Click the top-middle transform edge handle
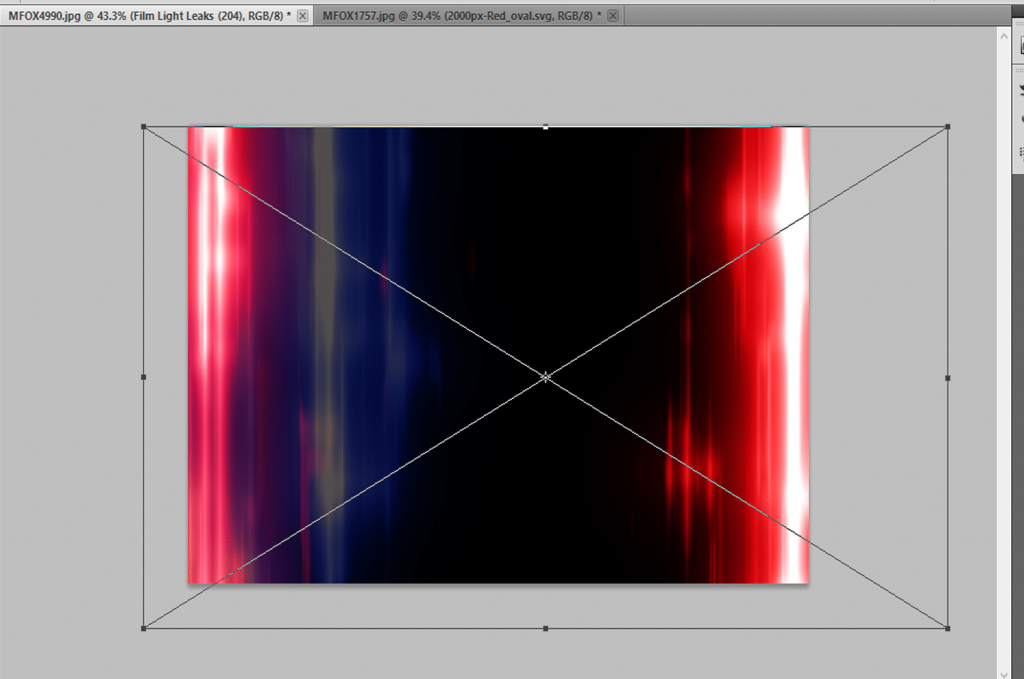1024x679 pixels. coord(545,127)
